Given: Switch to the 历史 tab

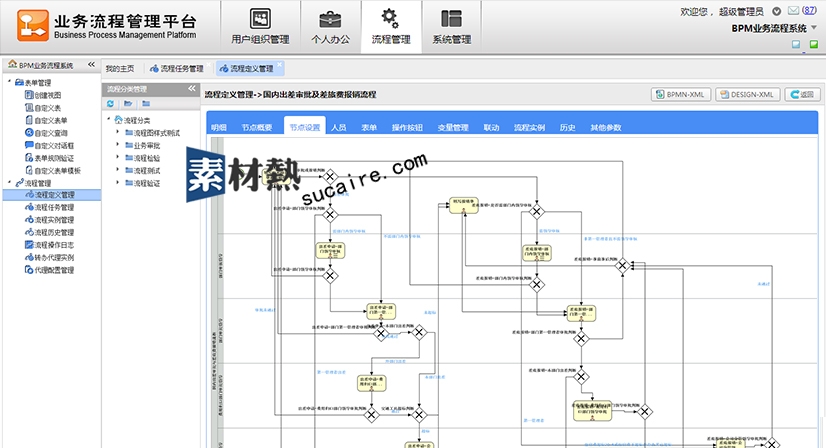Looking at the screenshot, I should [567, 128].
